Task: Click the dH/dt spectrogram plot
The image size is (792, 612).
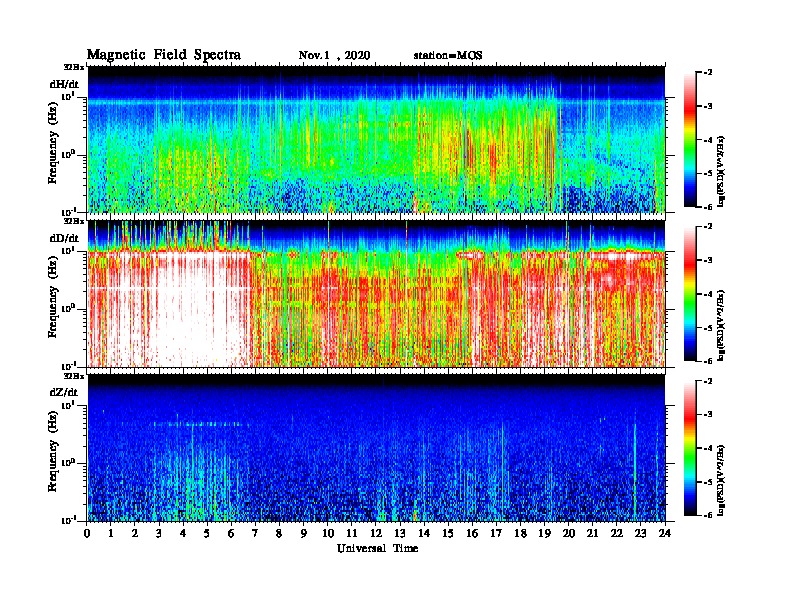Action: click(377, 139)
